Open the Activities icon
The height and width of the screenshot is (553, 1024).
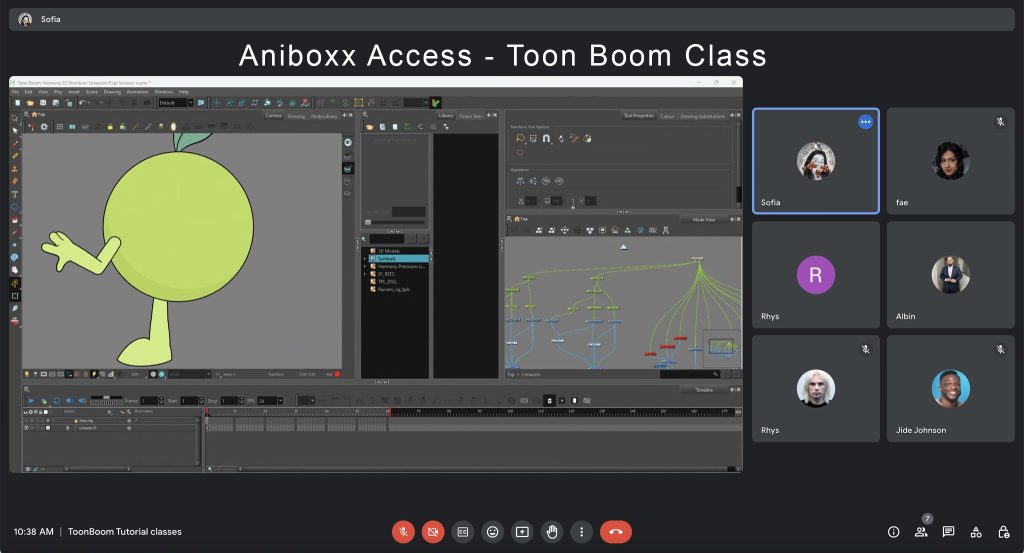pyautogui.click(x=976, y=532)
